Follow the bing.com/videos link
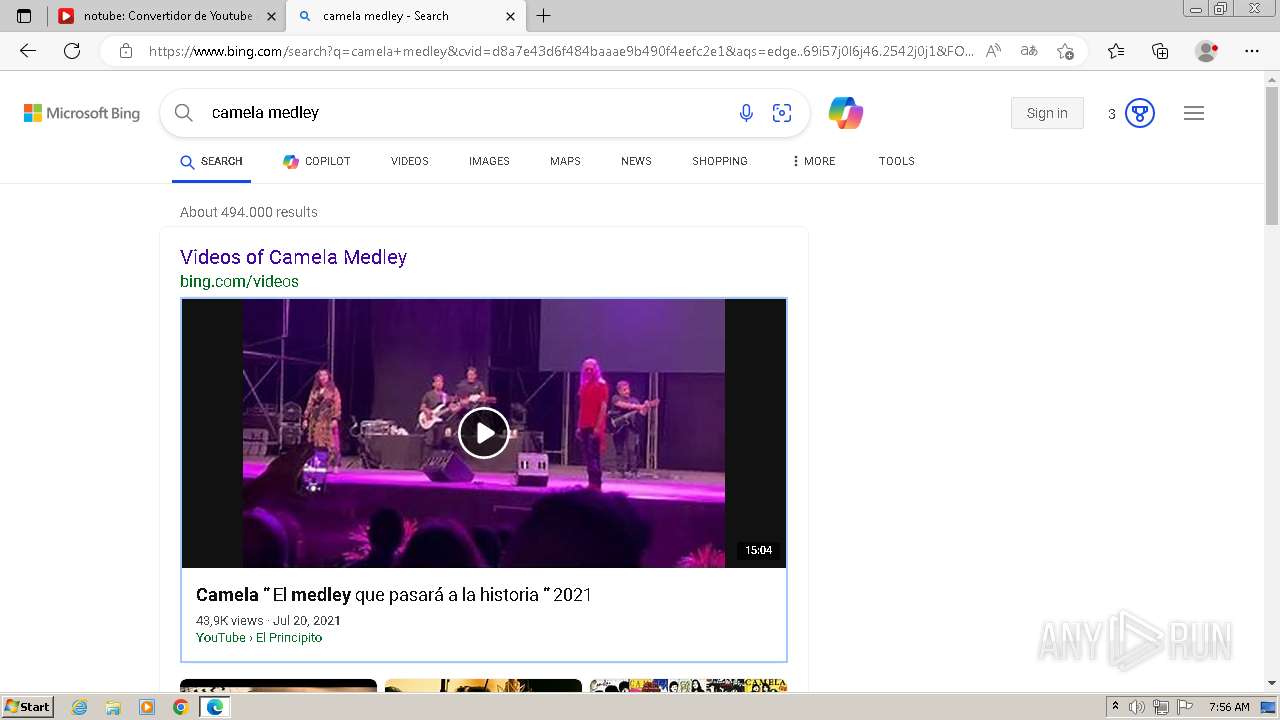Screen dimensions: 1280x720 pyautogui.click(x=239, y=282)
